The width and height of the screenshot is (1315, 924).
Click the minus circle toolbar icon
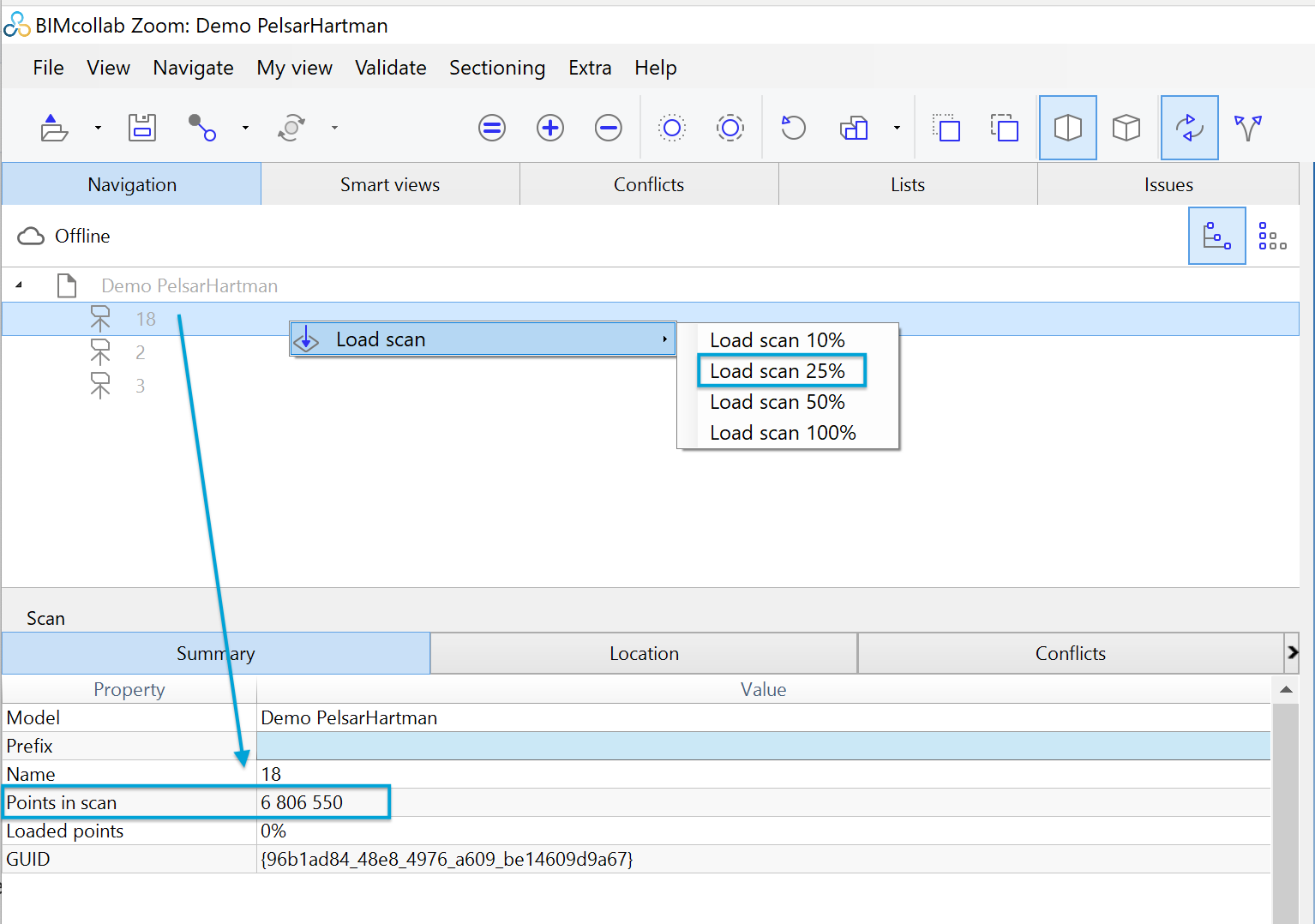pos(609,129)
